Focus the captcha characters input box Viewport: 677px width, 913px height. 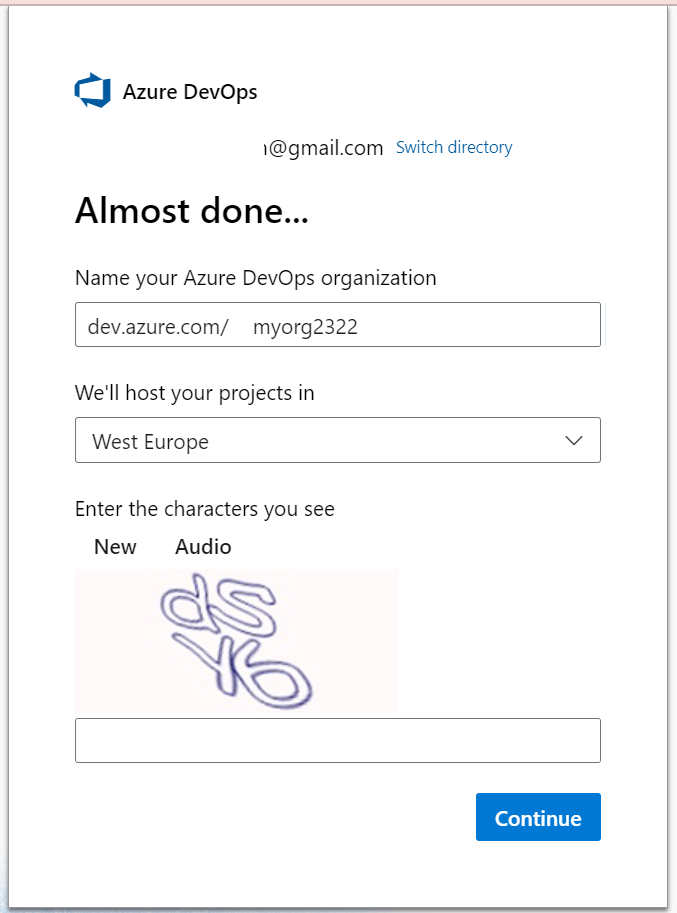(337, 740)
